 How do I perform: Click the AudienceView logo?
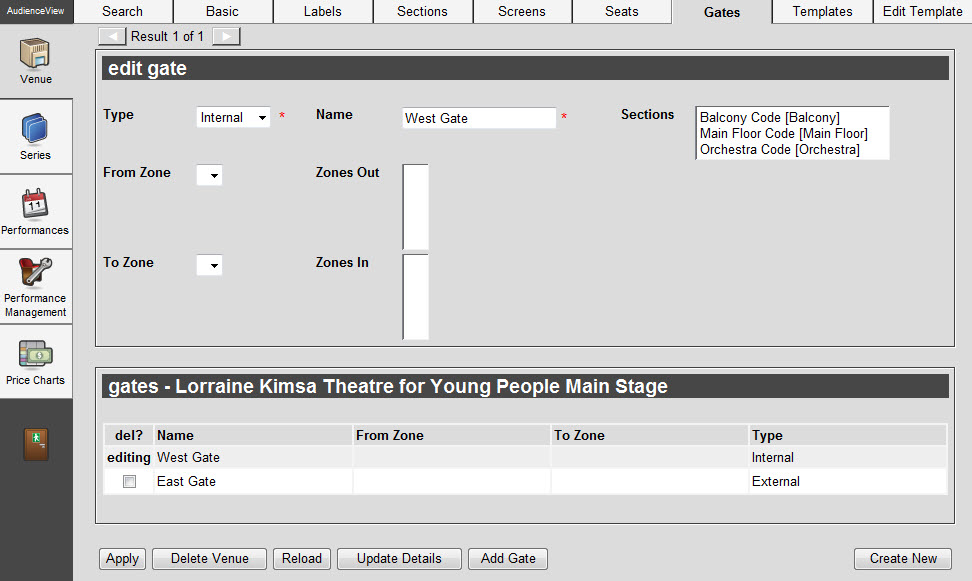[x=36, y=11]
